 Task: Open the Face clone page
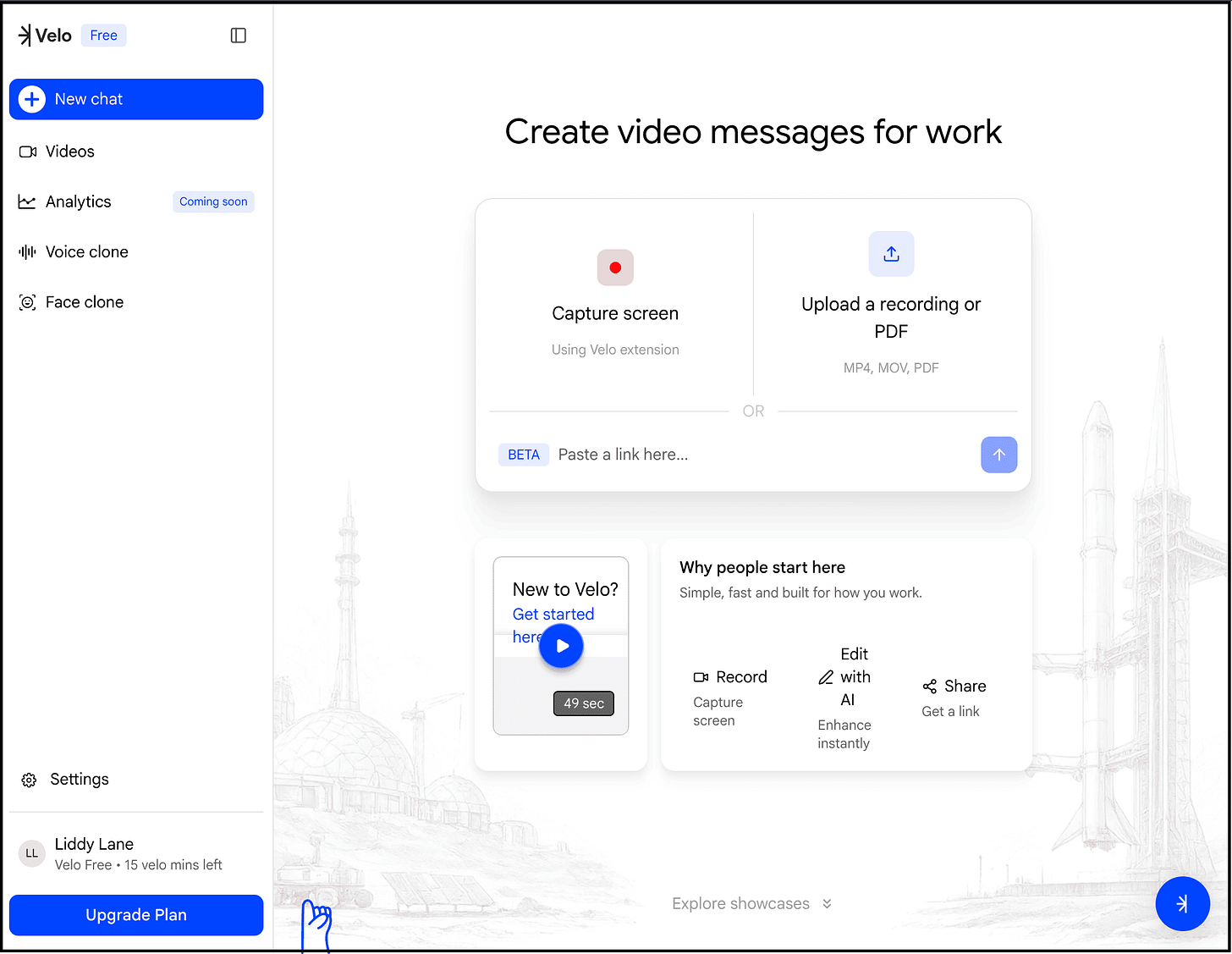coord(136,302)
